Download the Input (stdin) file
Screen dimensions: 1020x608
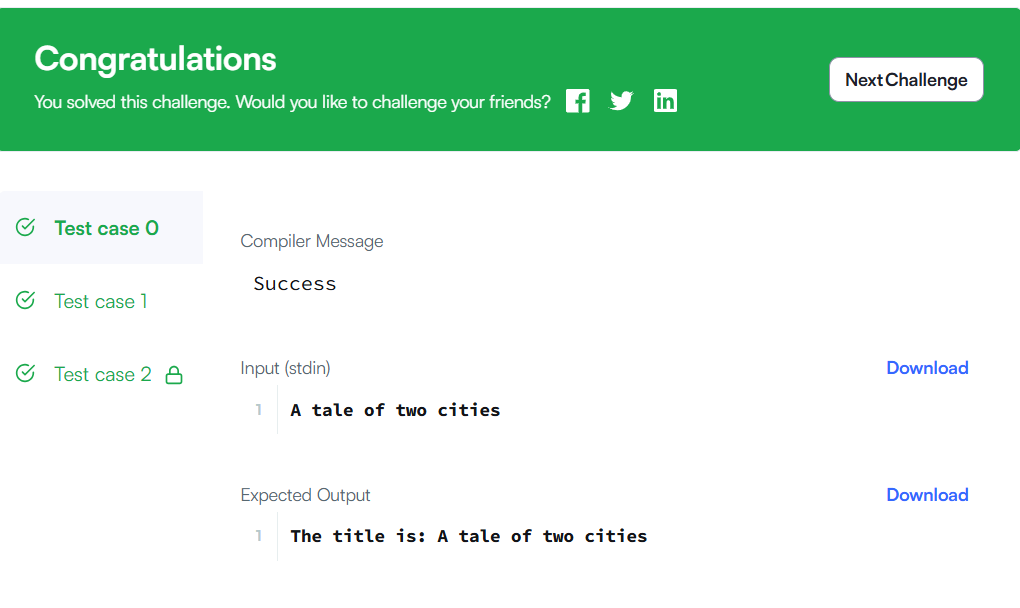tap(927, 368)
